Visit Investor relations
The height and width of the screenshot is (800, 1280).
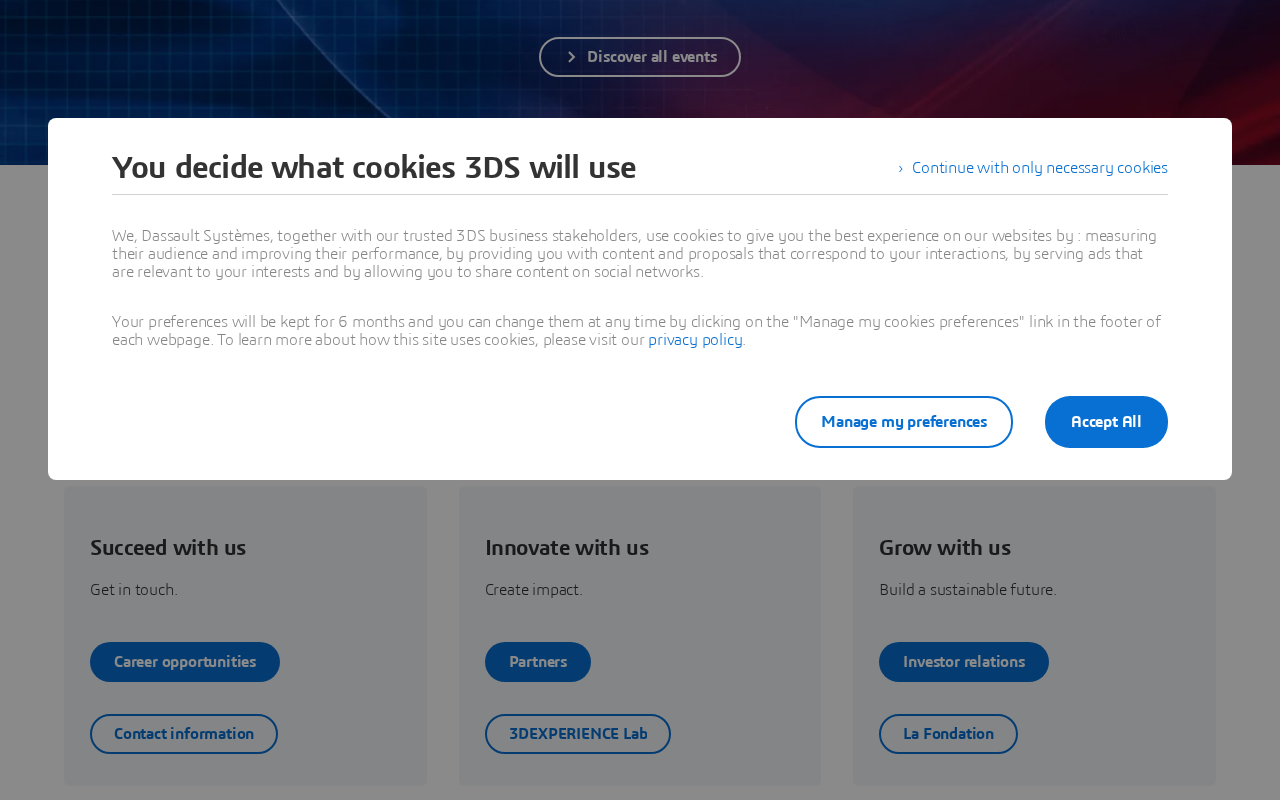tap(964, 662)
